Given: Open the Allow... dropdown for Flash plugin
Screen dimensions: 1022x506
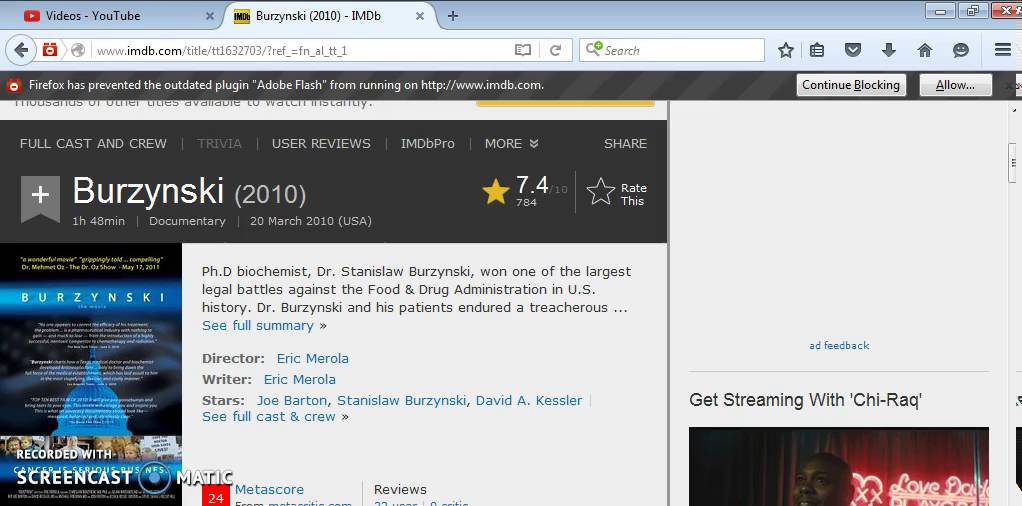Looking at the screenshot, I should tap(955, 85).
